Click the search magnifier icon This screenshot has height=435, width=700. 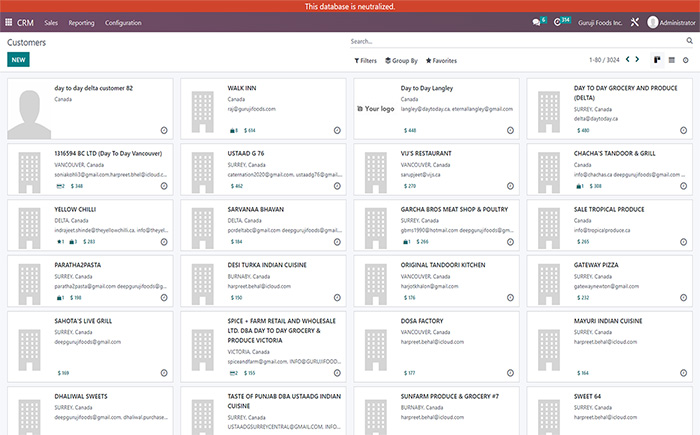click(689, 41)
